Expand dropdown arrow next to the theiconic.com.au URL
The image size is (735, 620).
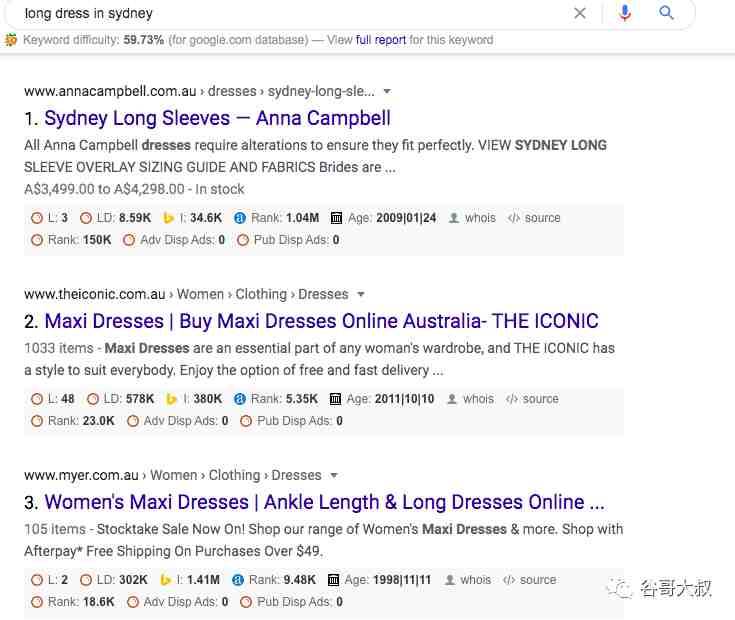[360, 295]
